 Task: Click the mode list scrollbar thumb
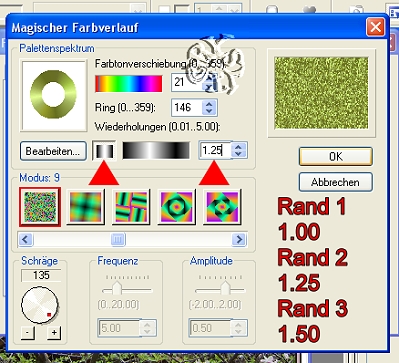[118, 239]
